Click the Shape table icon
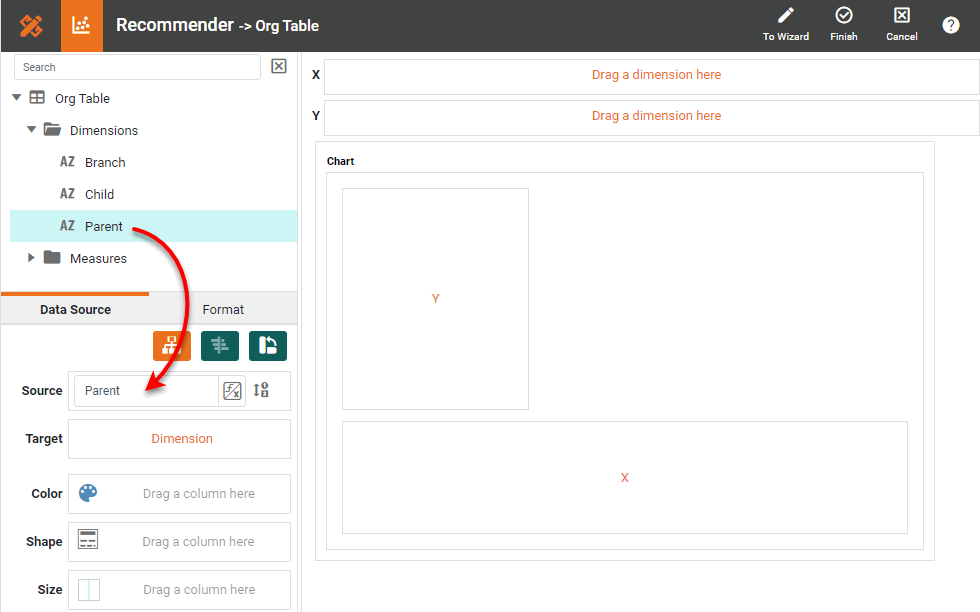This screenshot has height=612, width=980. (x=88, y=541)
